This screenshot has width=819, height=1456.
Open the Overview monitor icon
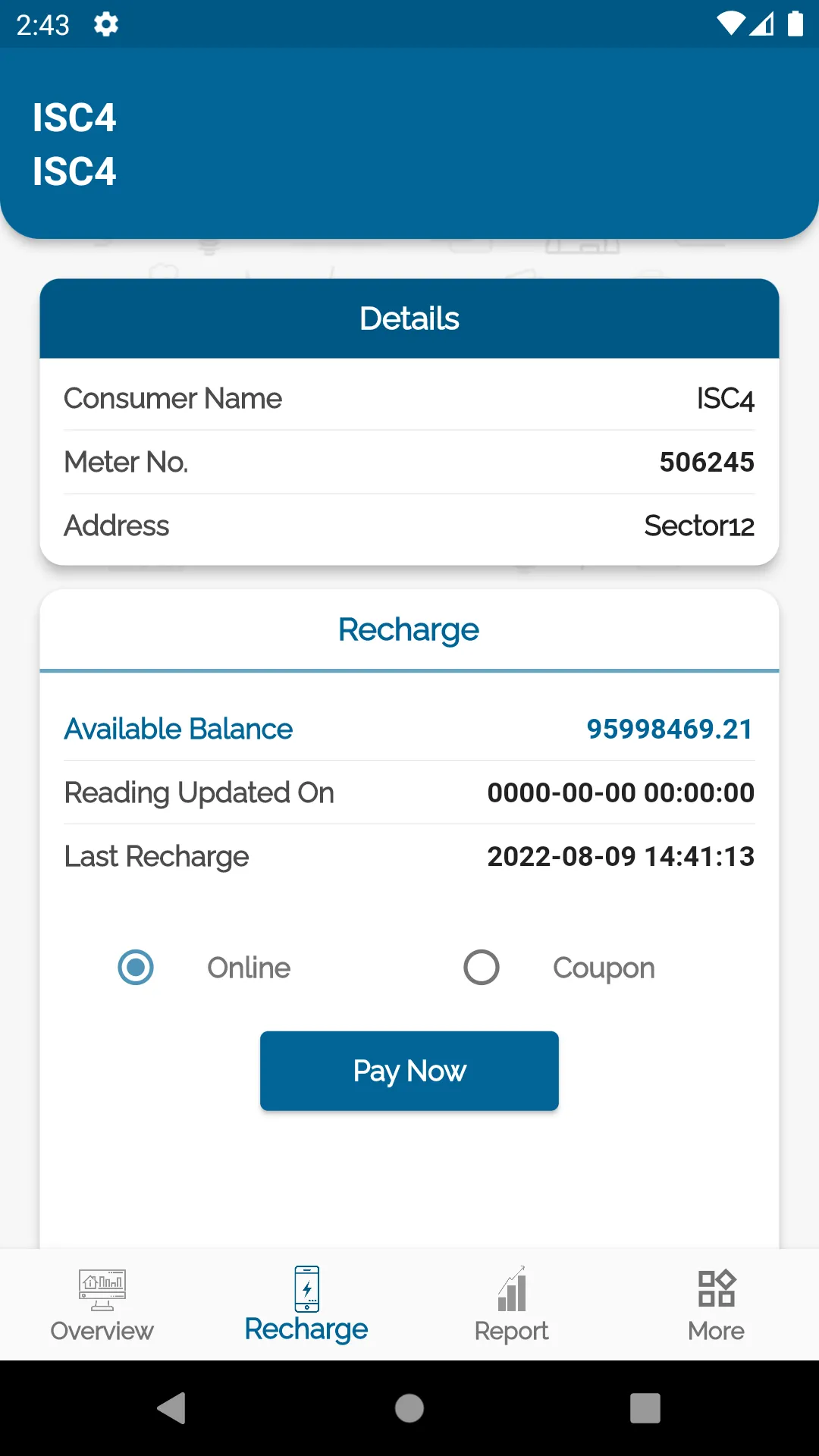102,1290
